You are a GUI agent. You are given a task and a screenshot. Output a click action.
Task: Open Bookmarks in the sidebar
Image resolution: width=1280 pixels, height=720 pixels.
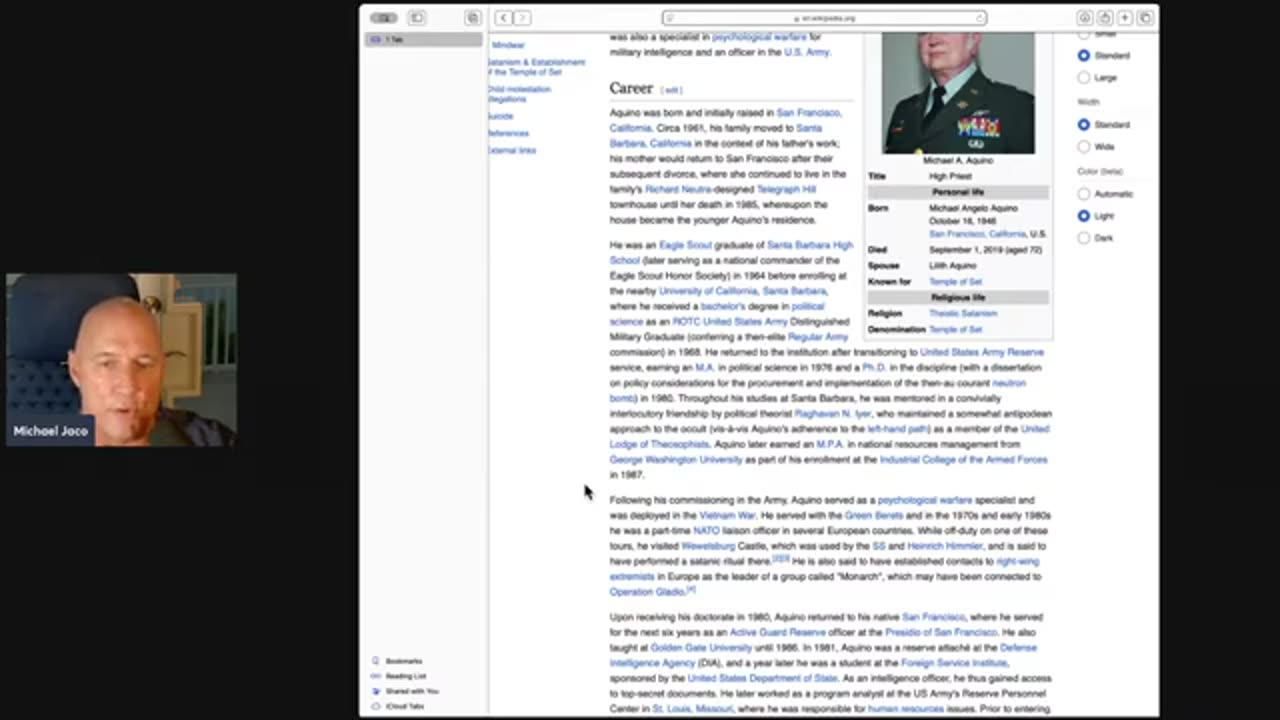[404, 661]
